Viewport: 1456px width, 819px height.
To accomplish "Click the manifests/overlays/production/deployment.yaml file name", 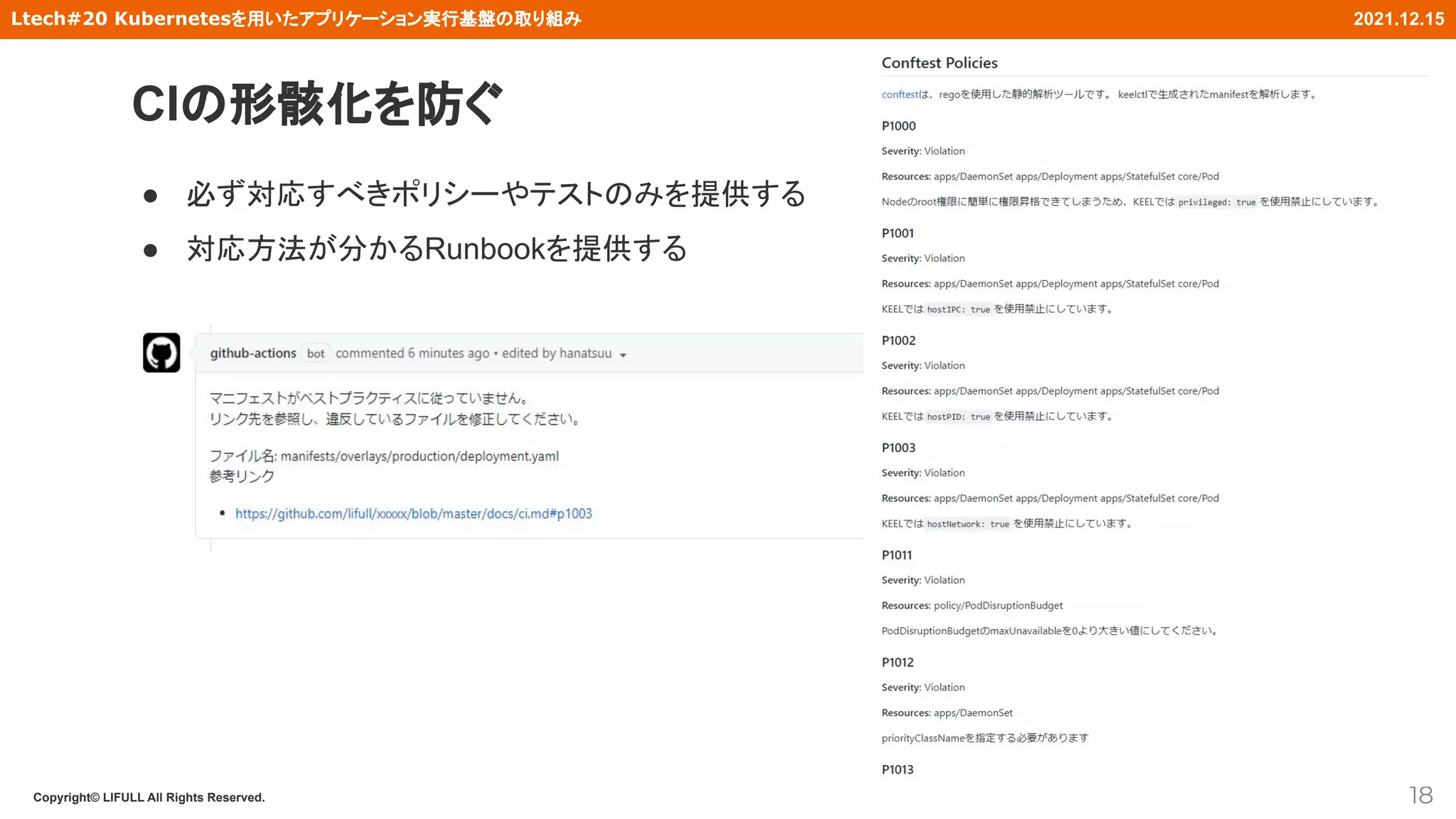I will coord(419,456).
